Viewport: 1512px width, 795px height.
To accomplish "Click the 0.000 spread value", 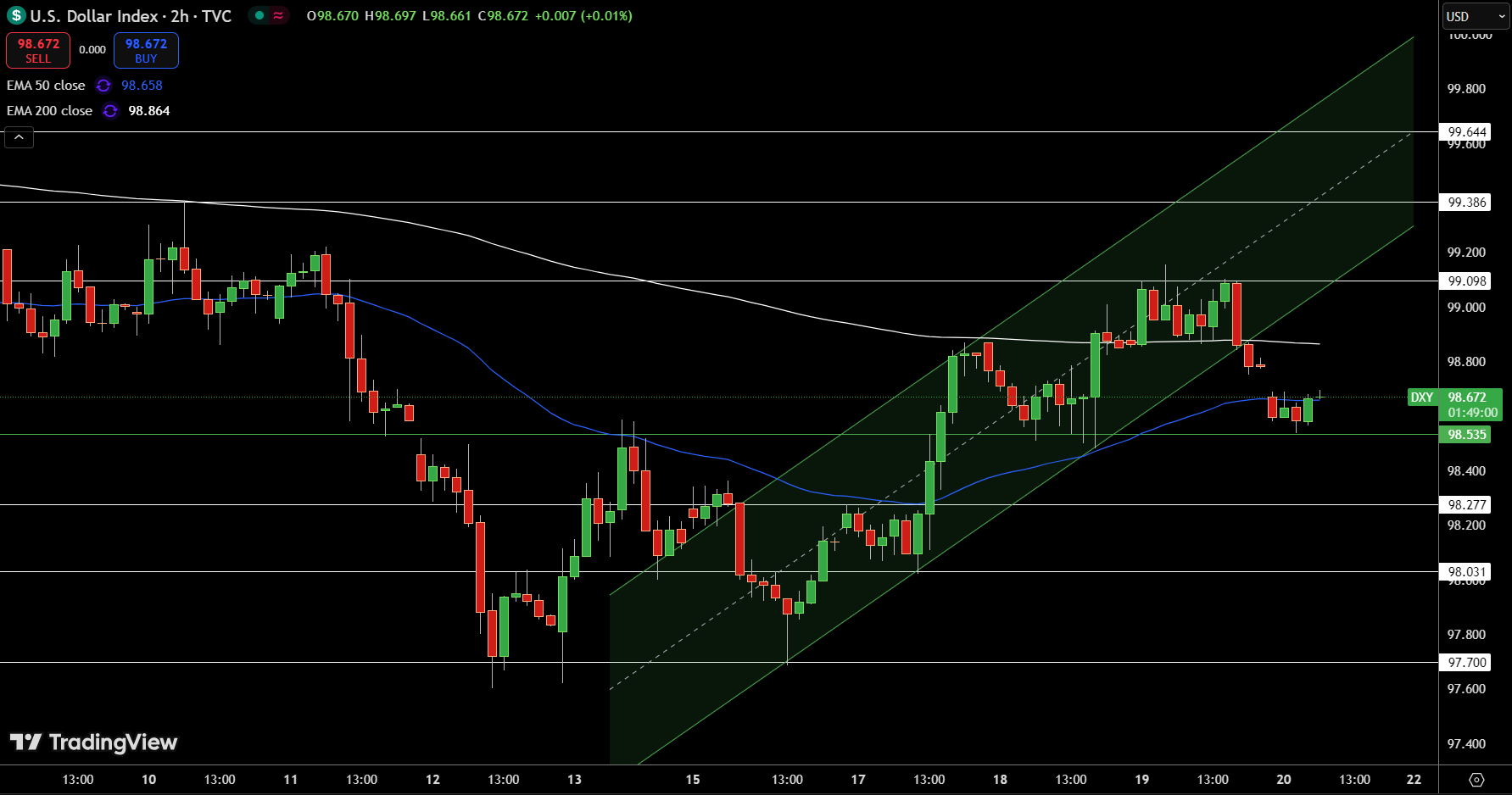I will click(92, 50).
